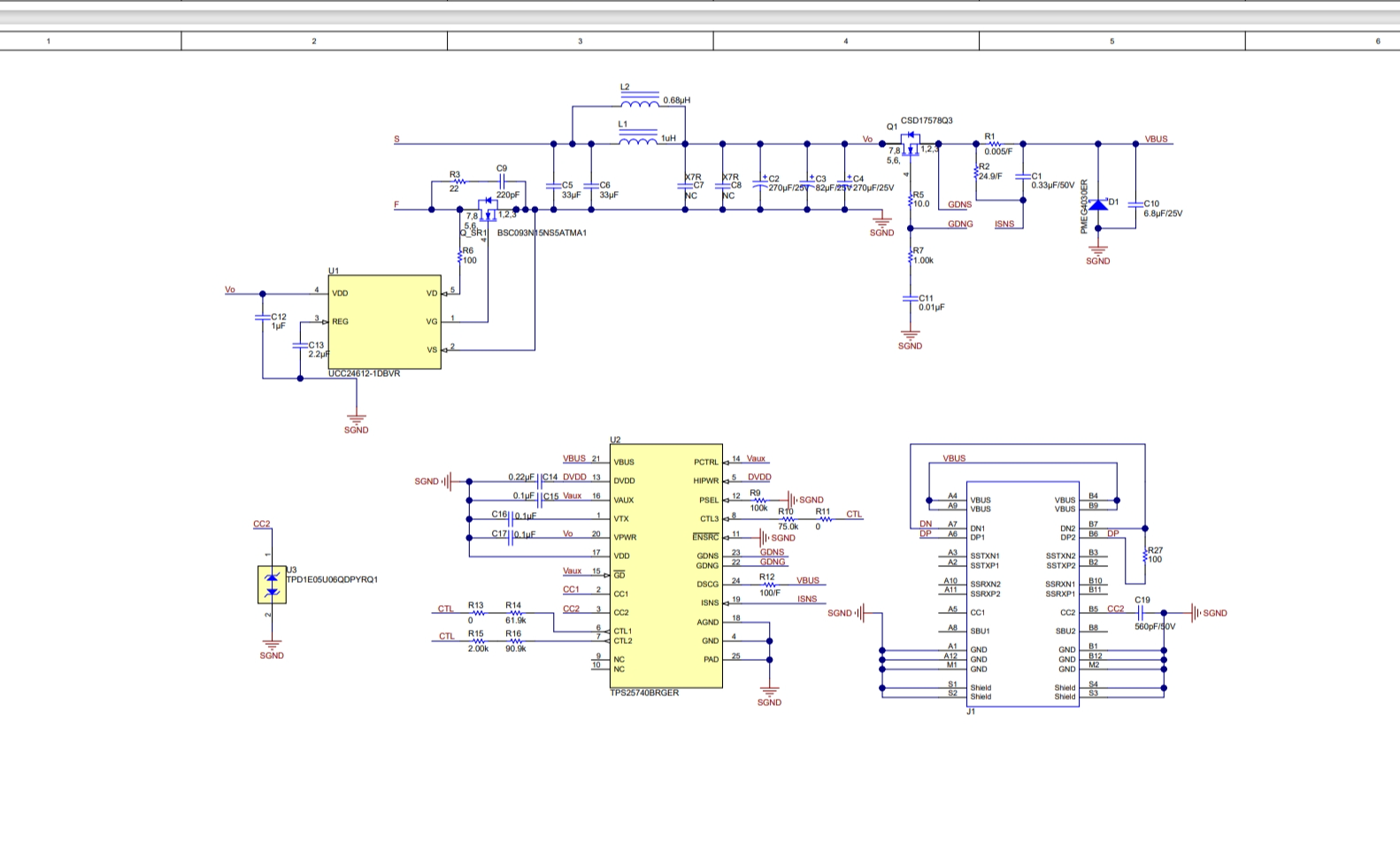Click column 3 header in sheet border
The width and height of the screenshot is (1400, 858).
(580, 41)
